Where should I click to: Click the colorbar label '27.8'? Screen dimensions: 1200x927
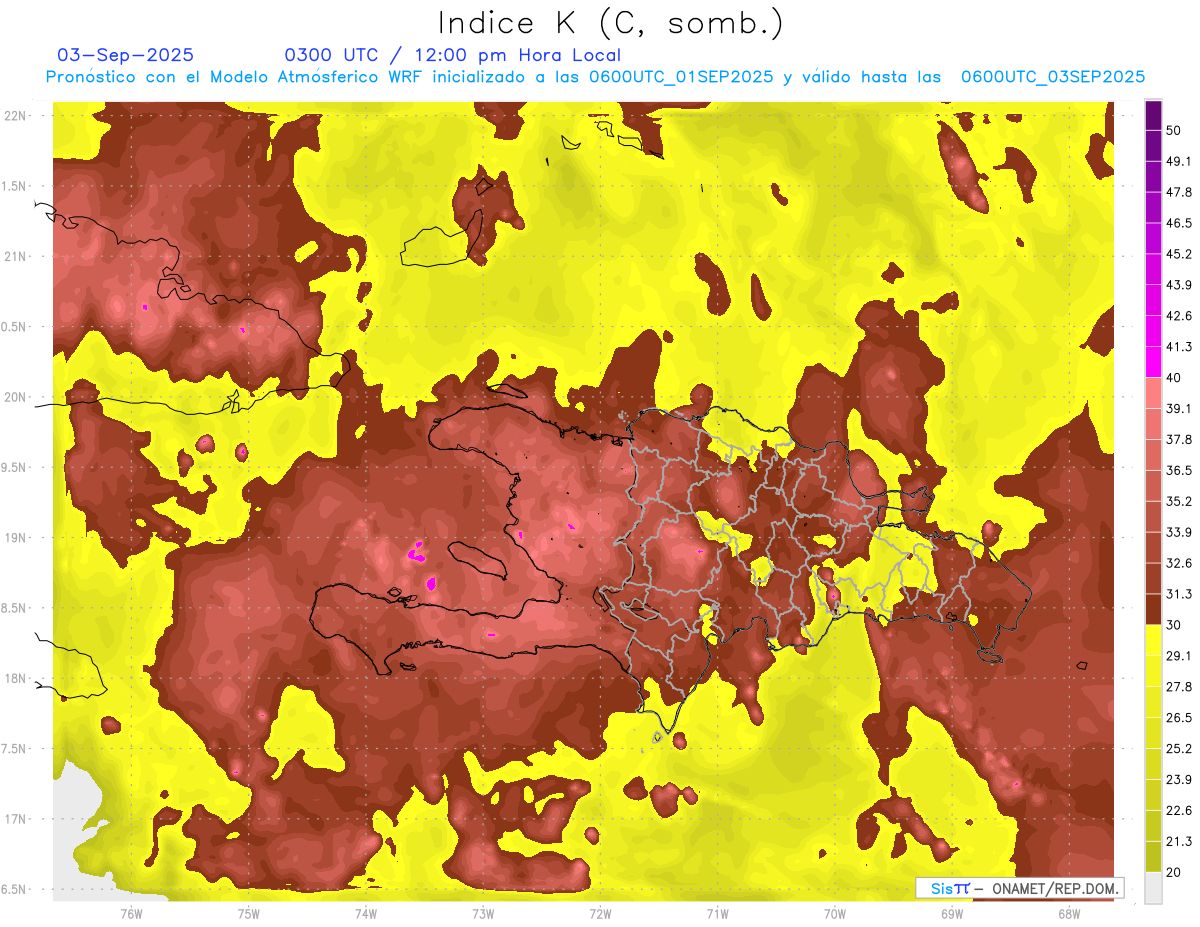click(1179, 687)
